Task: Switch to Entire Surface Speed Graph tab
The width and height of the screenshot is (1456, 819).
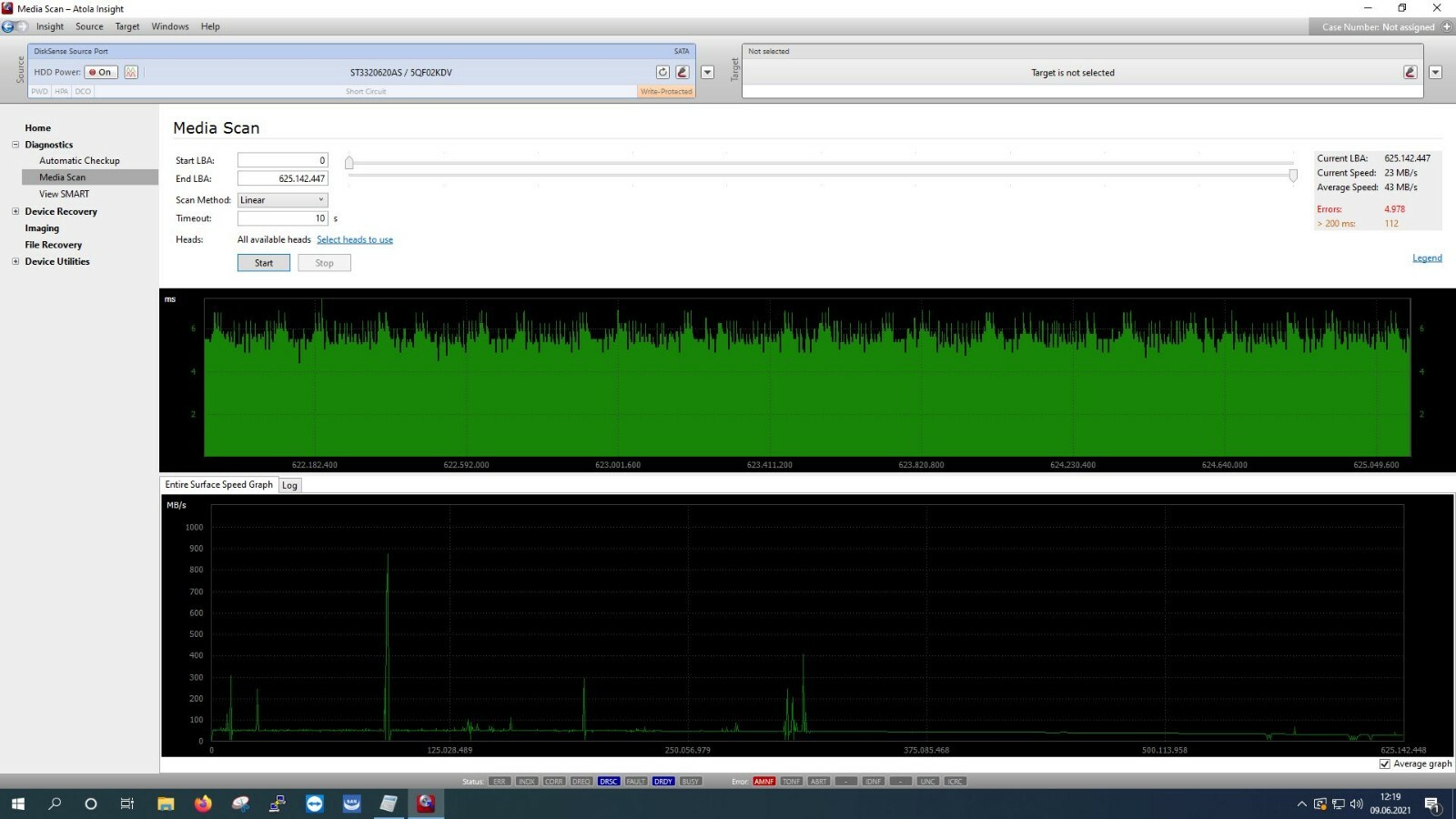Action: click(x=219, y=485)
